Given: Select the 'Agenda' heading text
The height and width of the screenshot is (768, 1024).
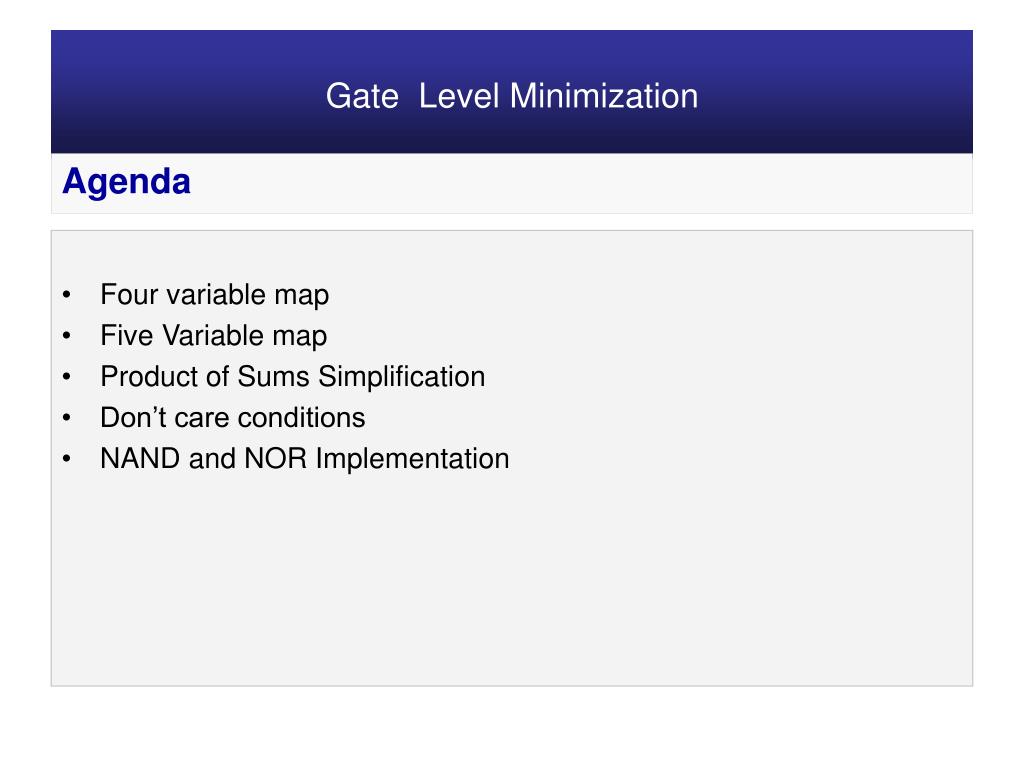Looking at the screenshot, I should point(127,182).
